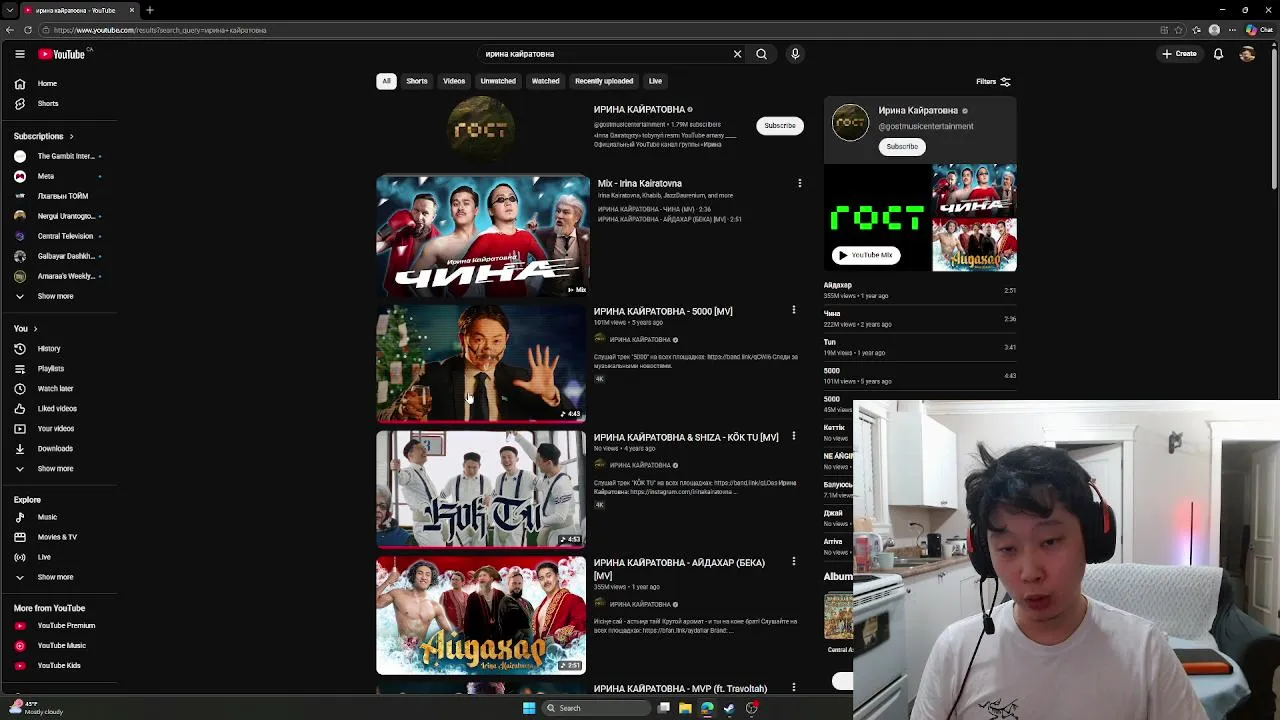This screenshot has height=720, width=1280.
Task: Select the Unwatched filter chip
Action: click(498, 81)
